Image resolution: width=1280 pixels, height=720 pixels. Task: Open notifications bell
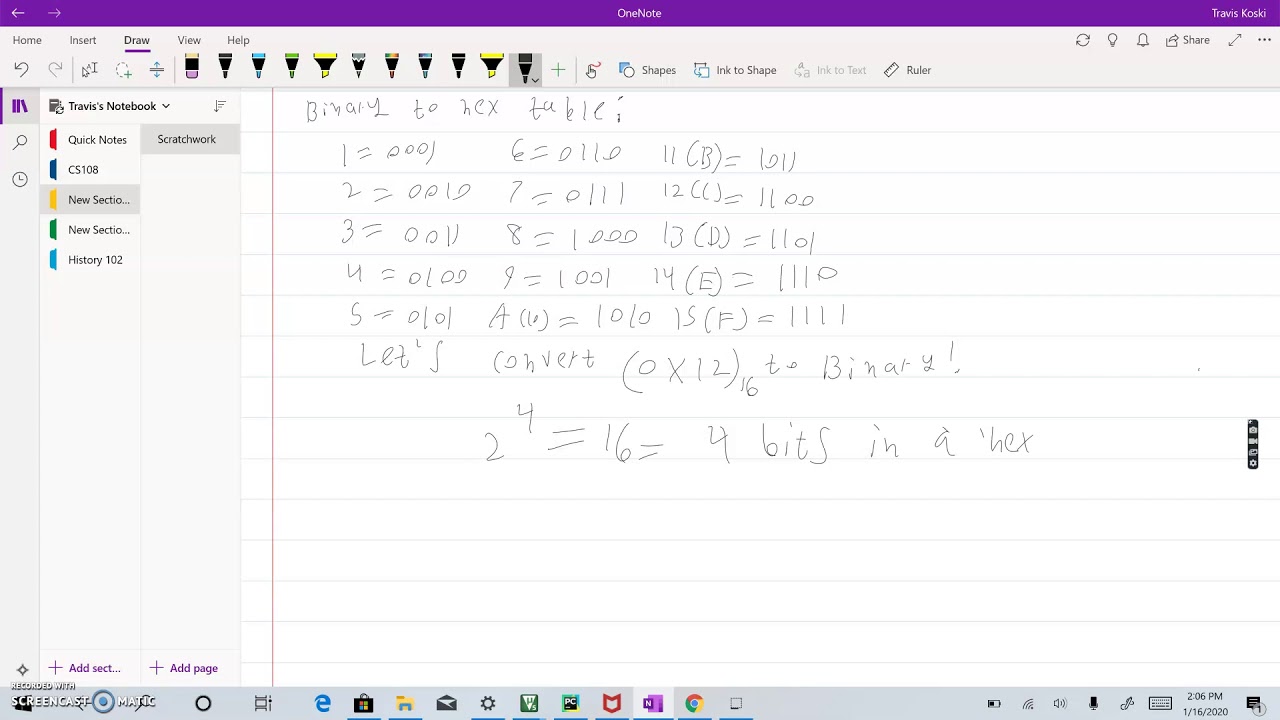click(1143, 40)
